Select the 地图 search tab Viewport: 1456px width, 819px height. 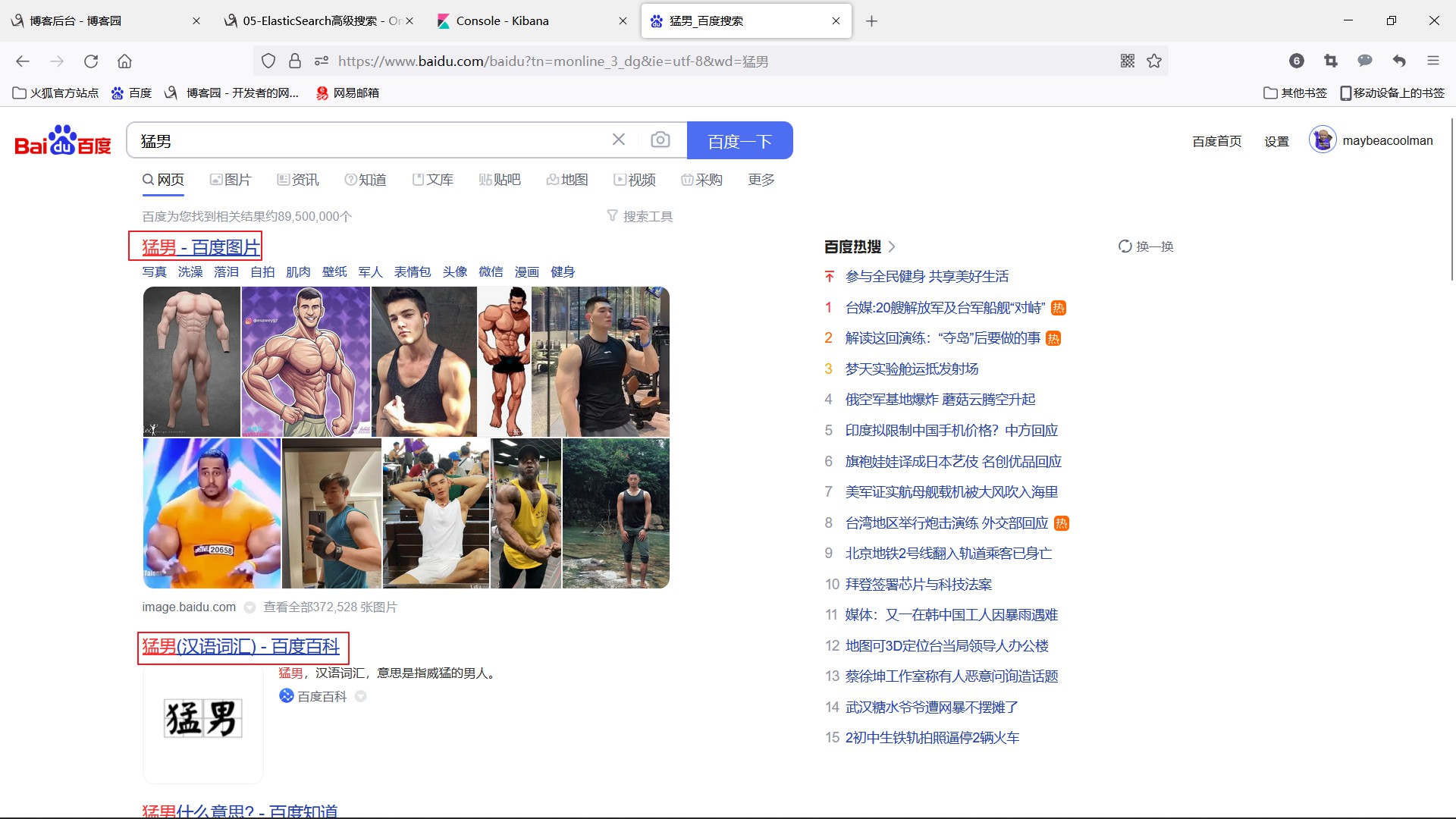567,180
